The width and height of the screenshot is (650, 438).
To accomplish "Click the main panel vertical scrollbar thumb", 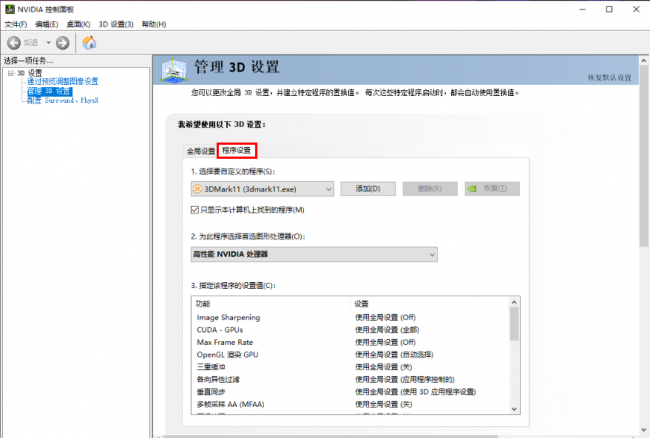I will tap(644, 157).
